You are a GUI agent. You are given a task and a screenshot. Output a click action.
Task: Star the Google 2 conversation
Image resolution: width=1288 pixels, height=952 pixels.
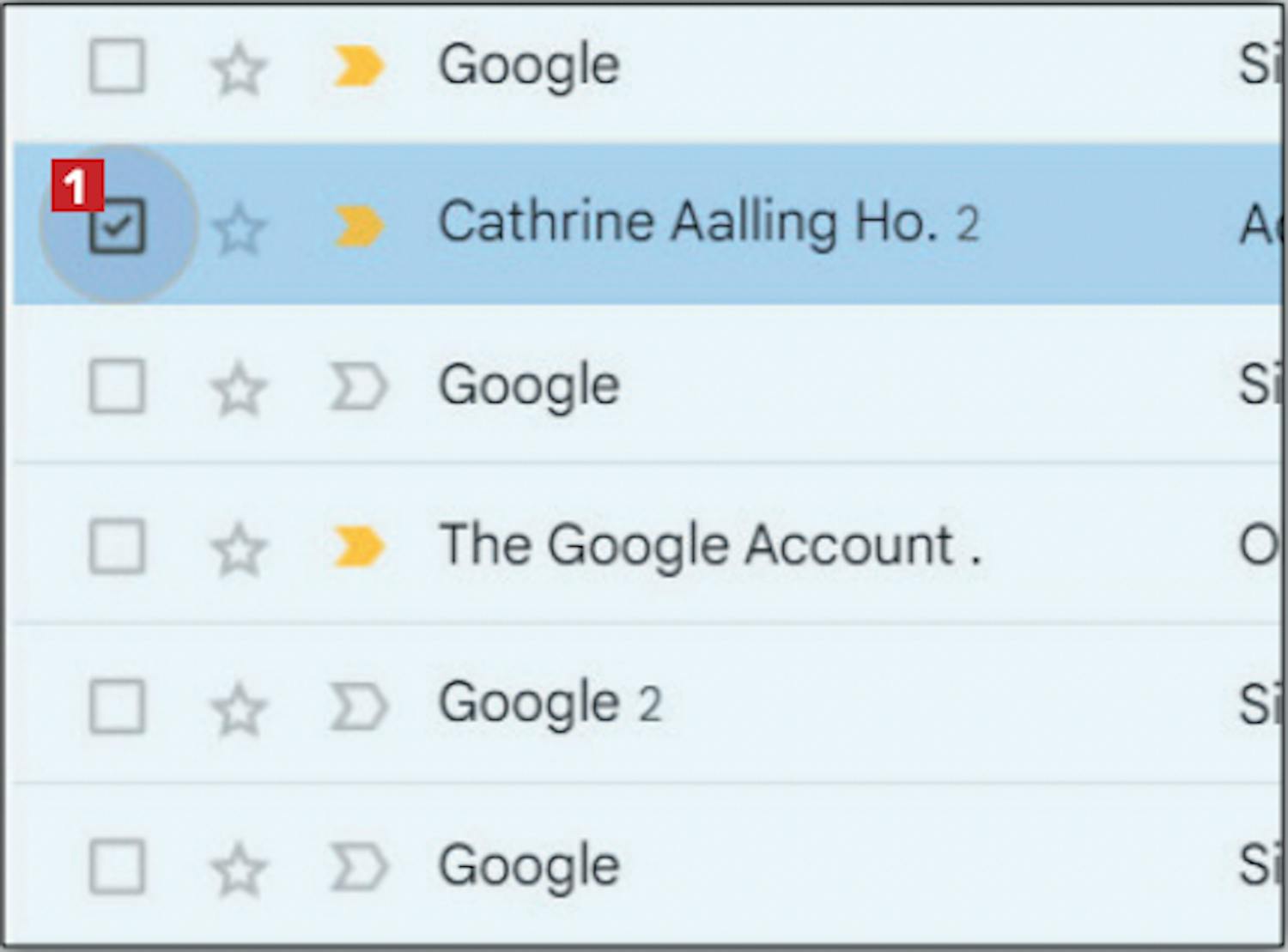(238, 709)
